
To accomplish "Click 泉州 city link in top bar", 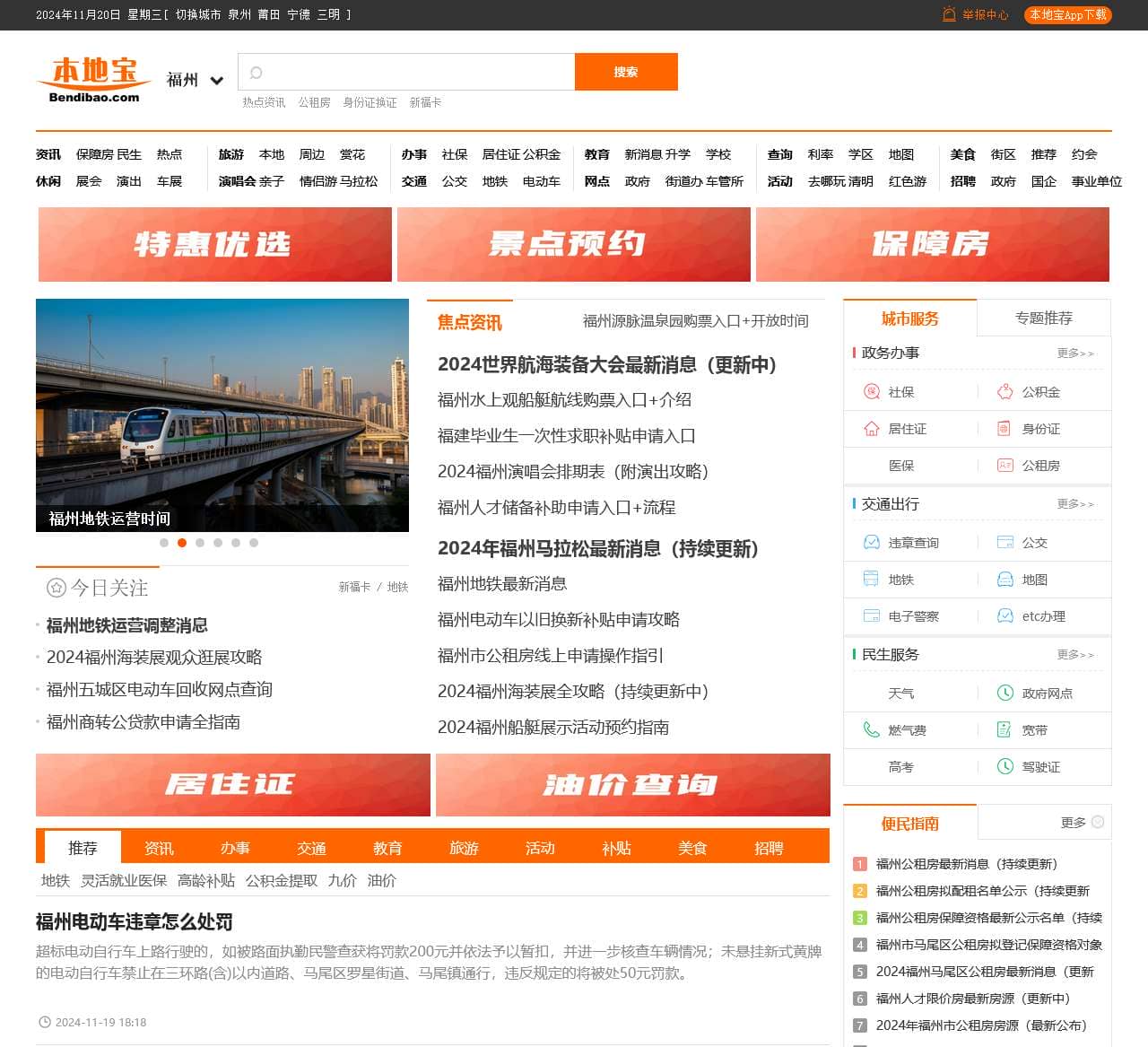I will pyautogui.click(x=239, y=14).
